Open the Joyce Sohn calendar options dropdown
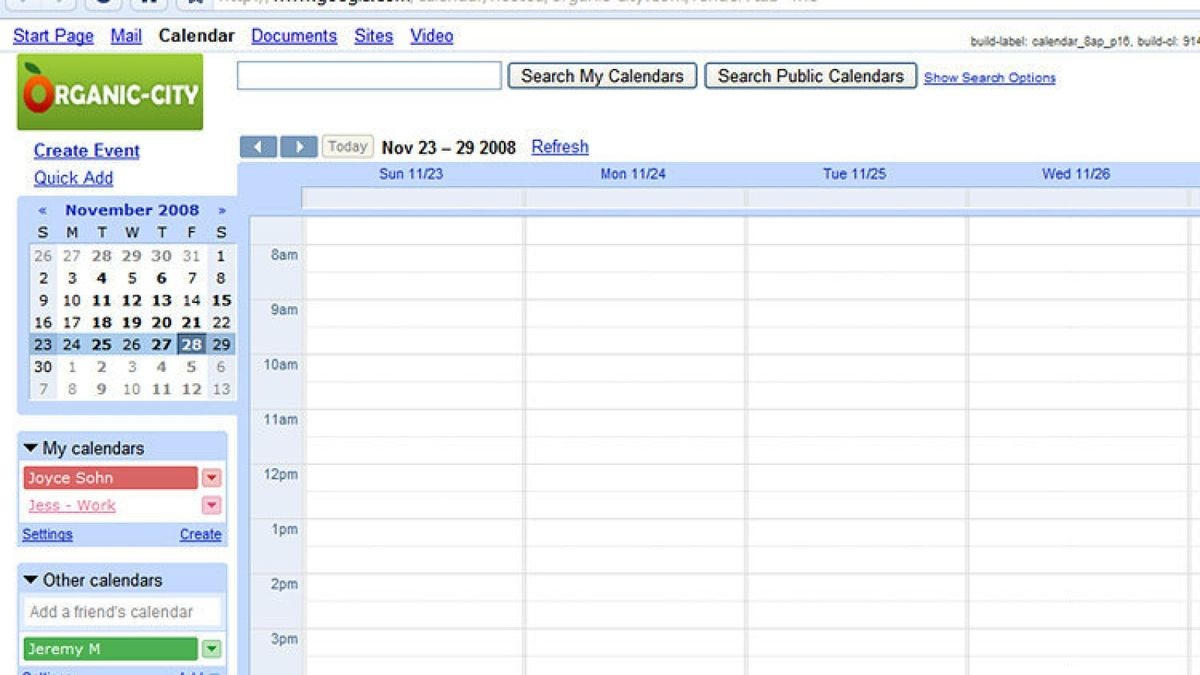 210,477
